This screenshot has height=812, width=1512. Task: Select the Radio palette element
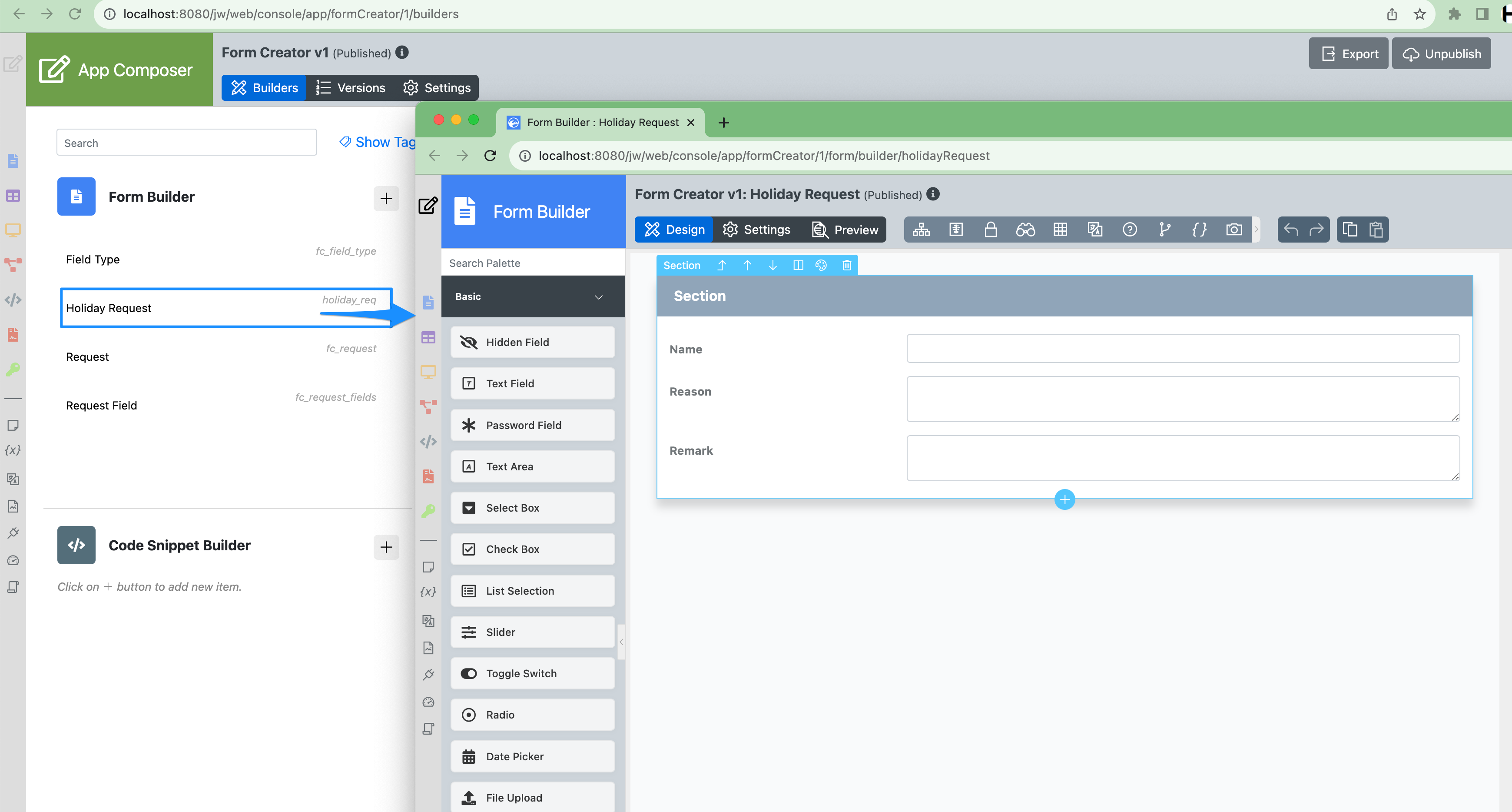click(x=532, y=715)
